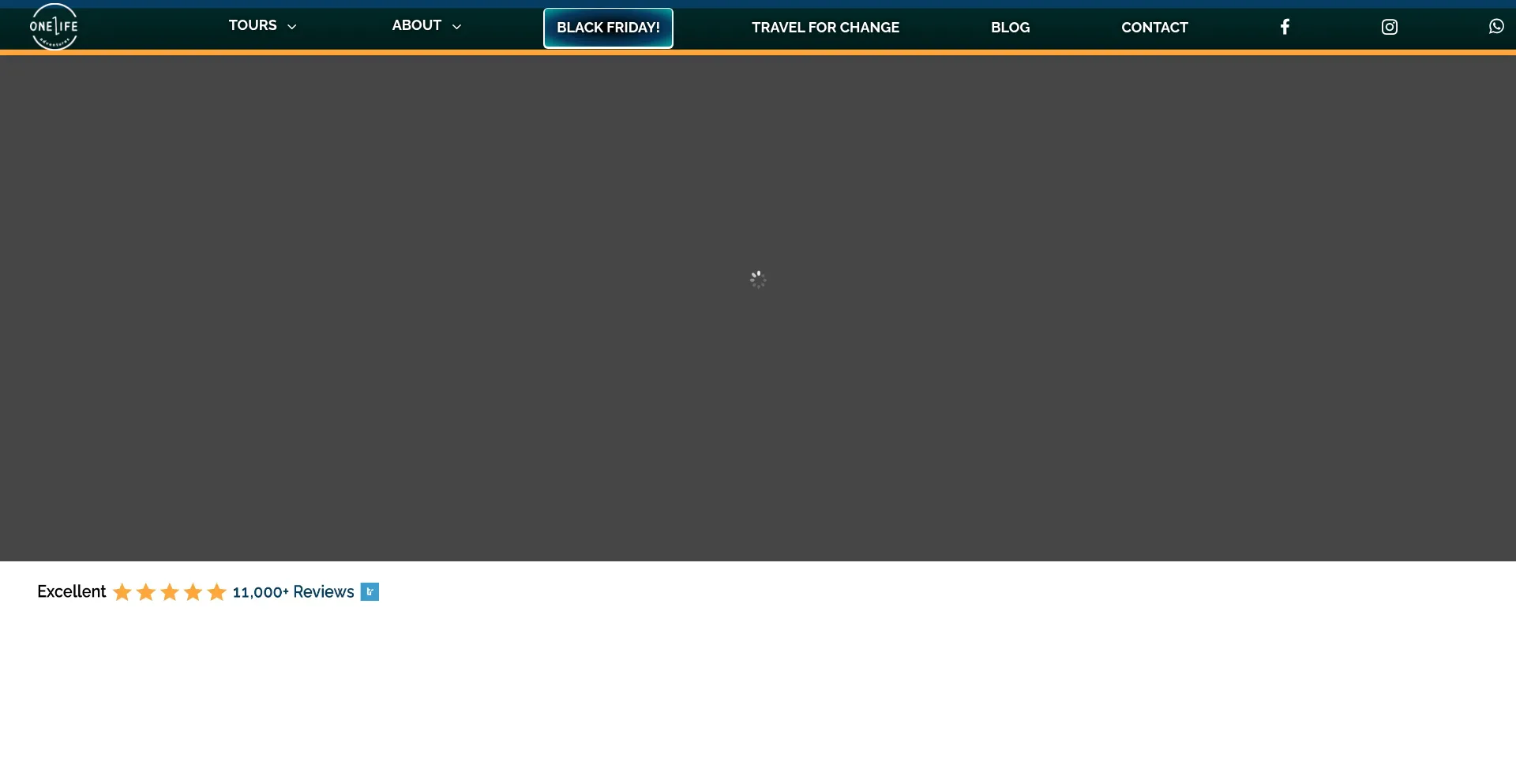Click the second rating star

point(146,592)
